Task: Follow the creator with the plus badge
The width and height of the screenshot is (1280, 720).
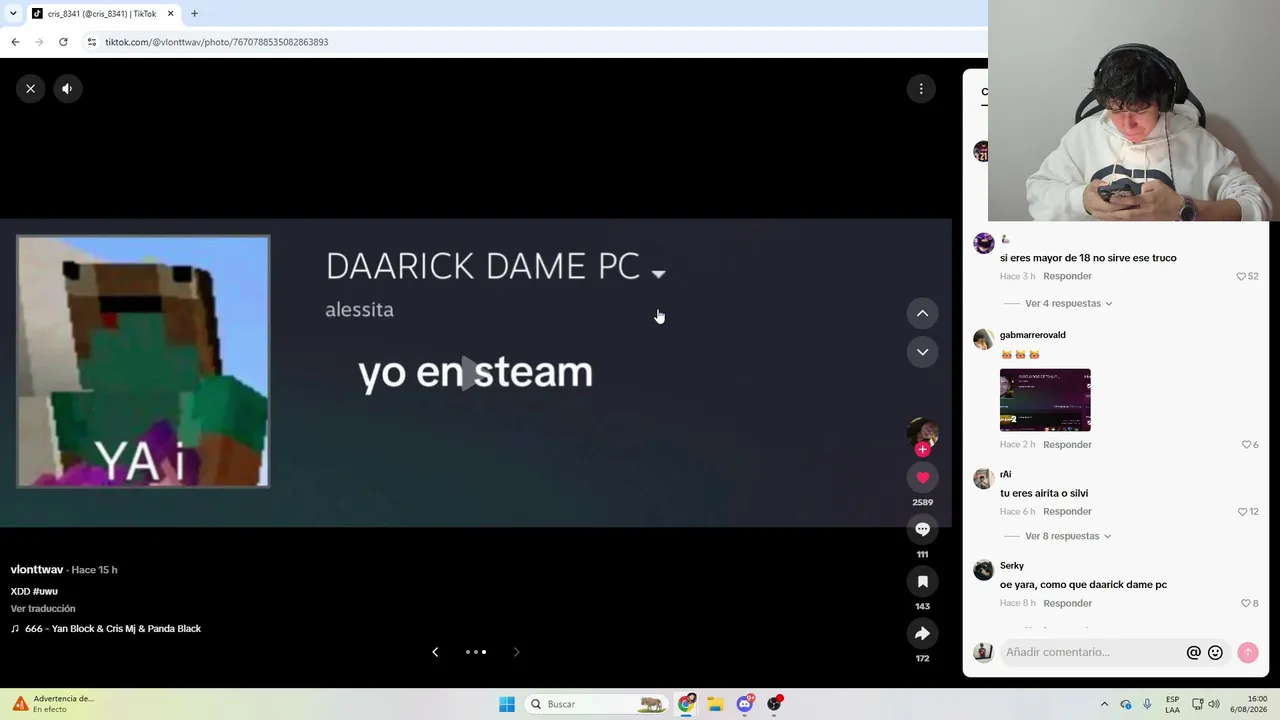Action: tap(922, 450)
